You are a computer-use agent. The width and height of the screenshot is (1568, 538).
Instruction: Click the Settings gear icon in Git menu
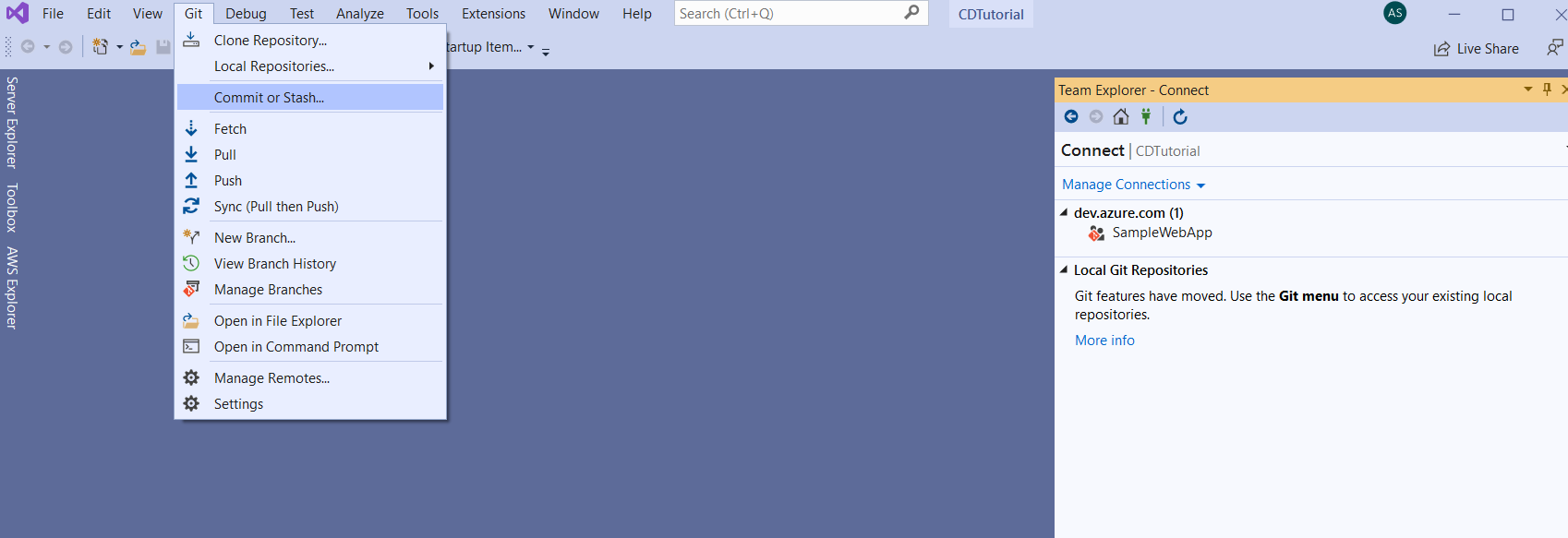(x=191, y=403)
